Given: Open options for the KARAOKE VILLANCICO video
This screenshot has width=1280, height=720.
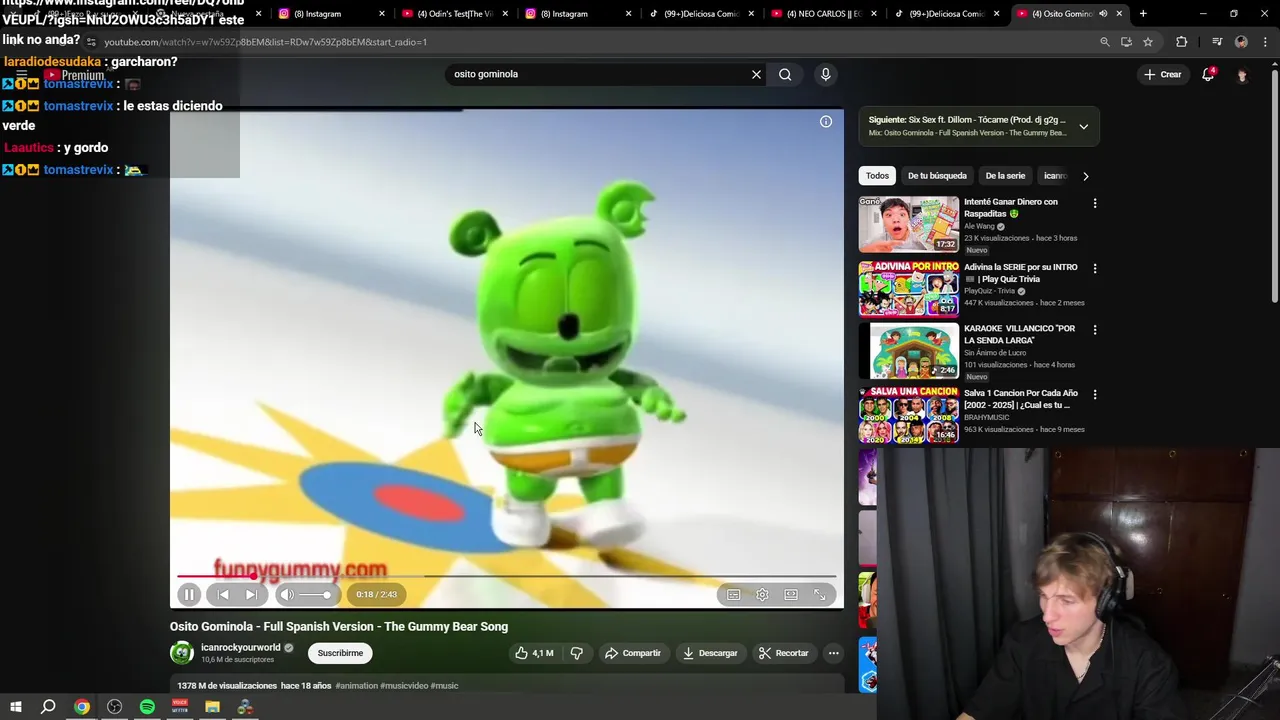Looking at the screenshot, I should coord(1095,329).
